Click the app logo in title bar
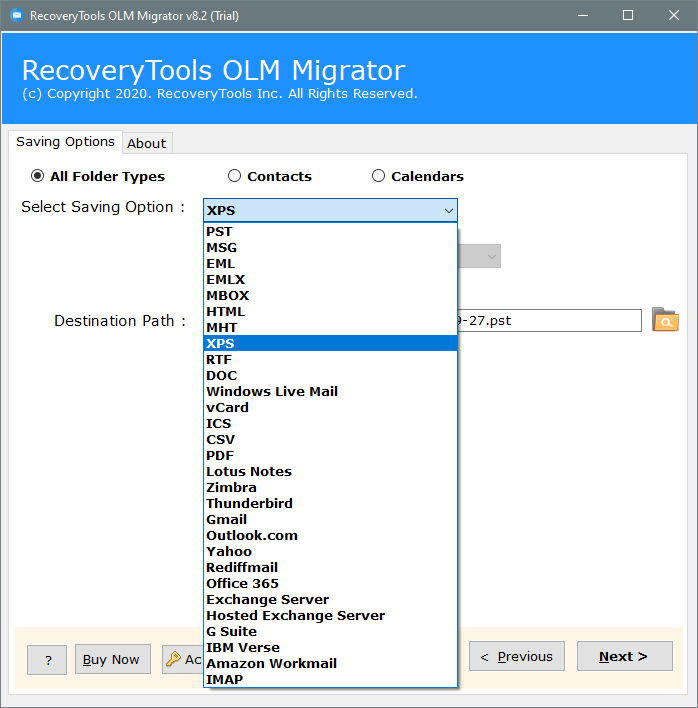 click(17, 16)
